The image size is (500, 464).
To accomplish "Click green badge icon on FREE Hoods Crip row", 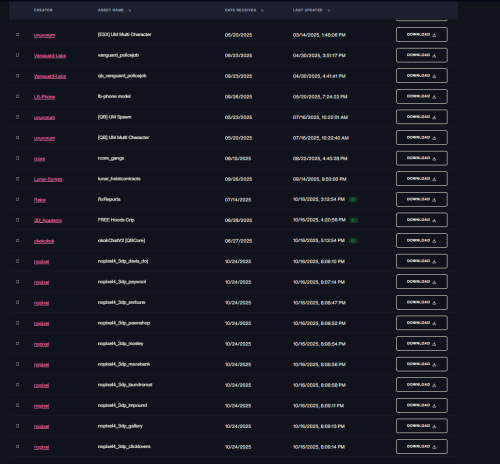I will 354,220.
